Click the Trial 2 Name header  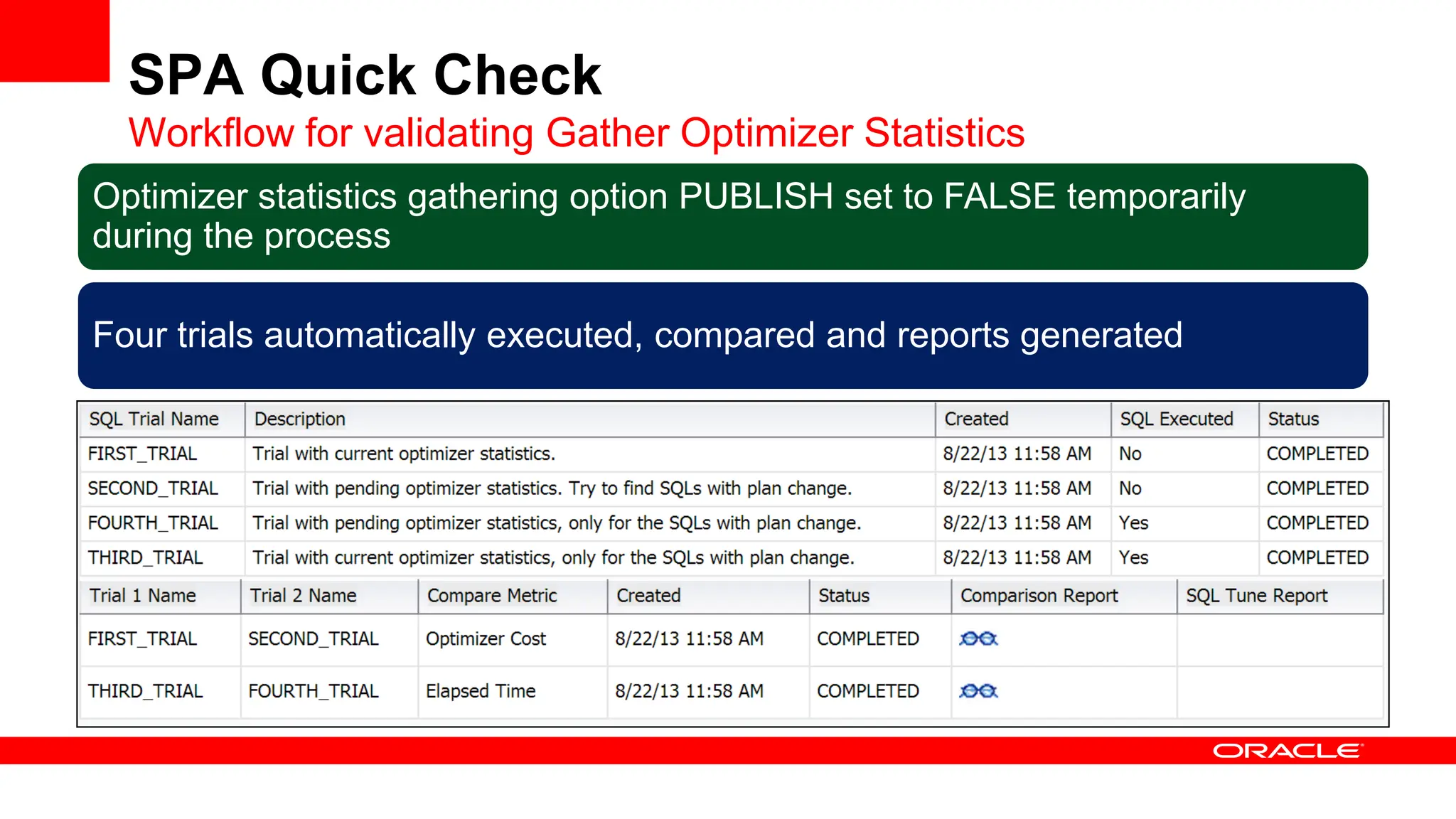click(304, 596)
